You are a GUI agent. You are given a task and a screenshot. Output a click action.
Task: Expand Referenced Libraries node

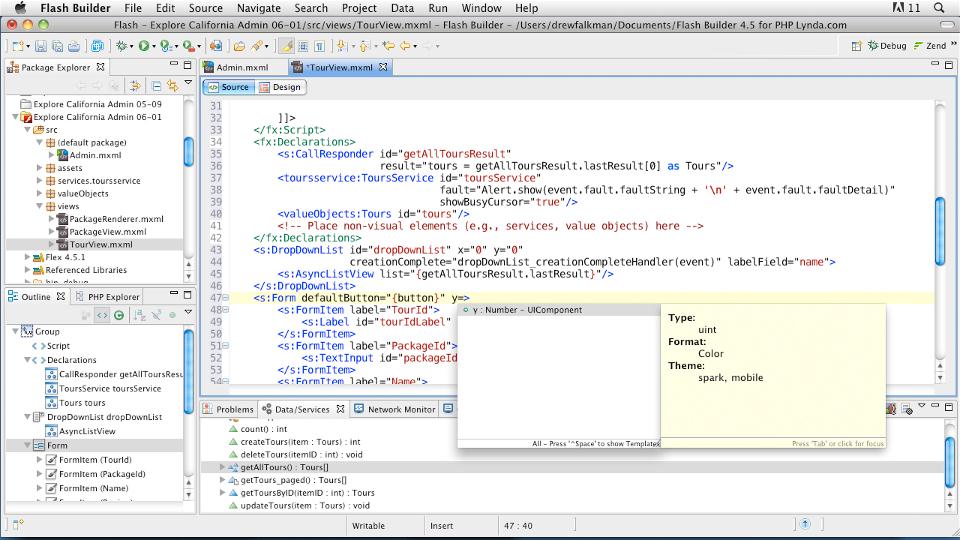tap(28, 269)
